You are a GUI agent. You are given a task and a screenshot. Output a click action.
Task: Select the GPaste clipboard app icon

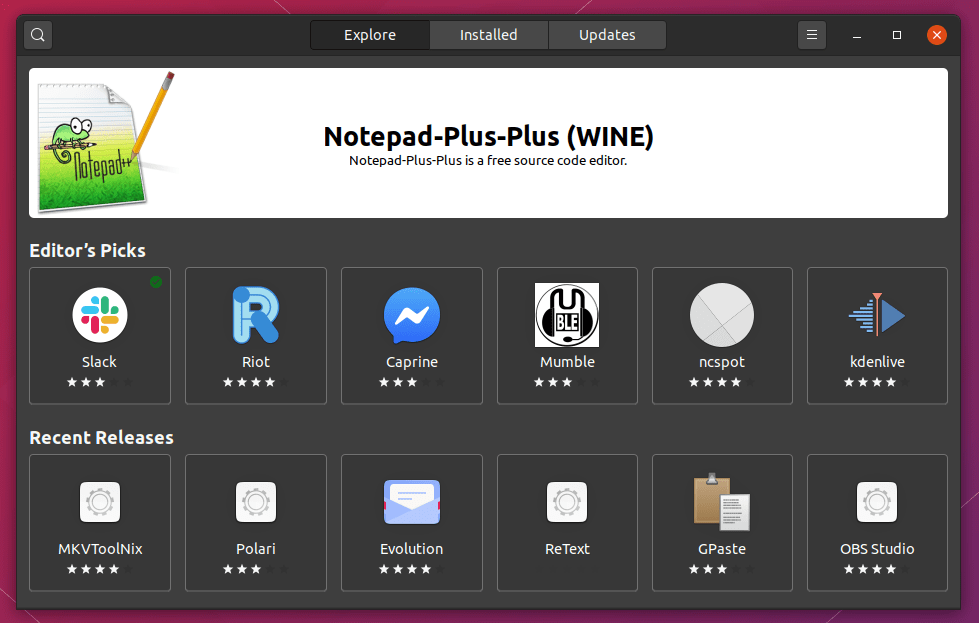click(x=722, y=502)
